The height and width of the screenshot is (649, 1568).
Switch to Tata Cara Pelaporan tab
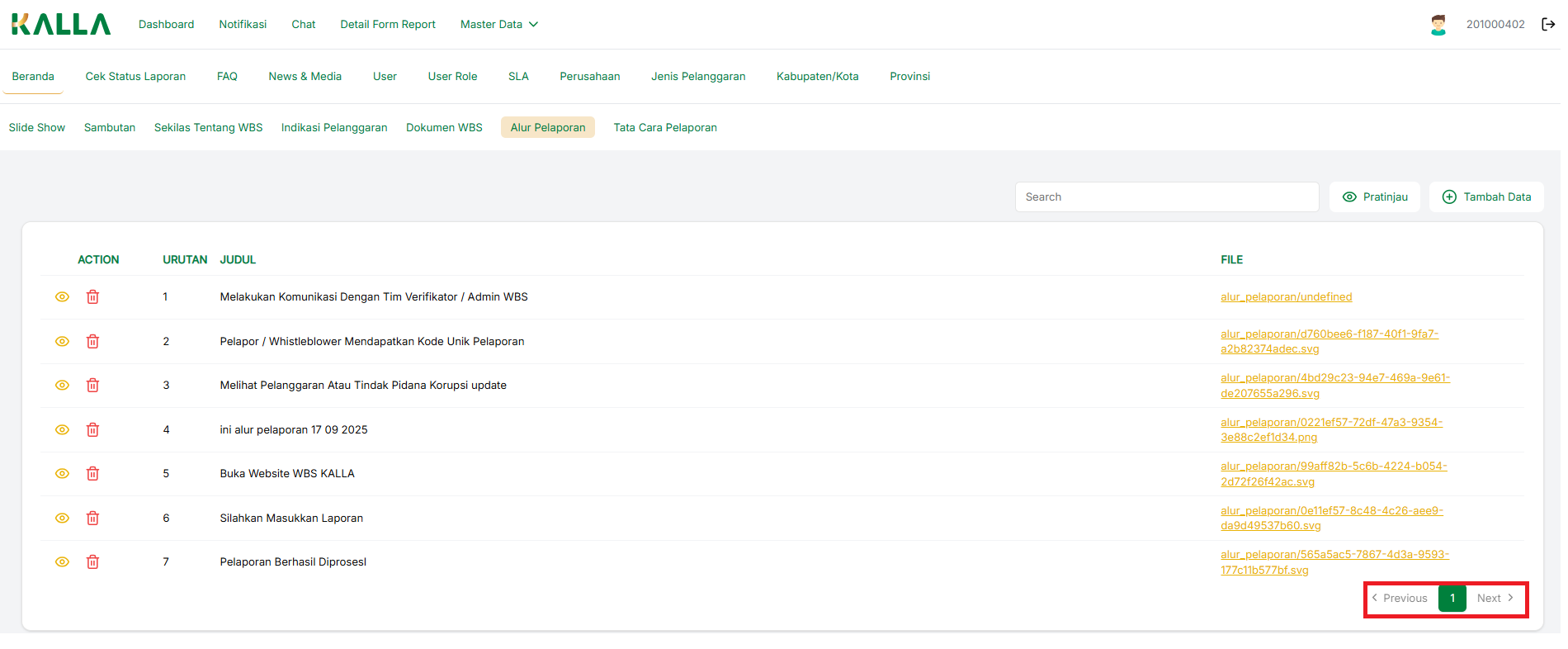[x=664, y=128]
